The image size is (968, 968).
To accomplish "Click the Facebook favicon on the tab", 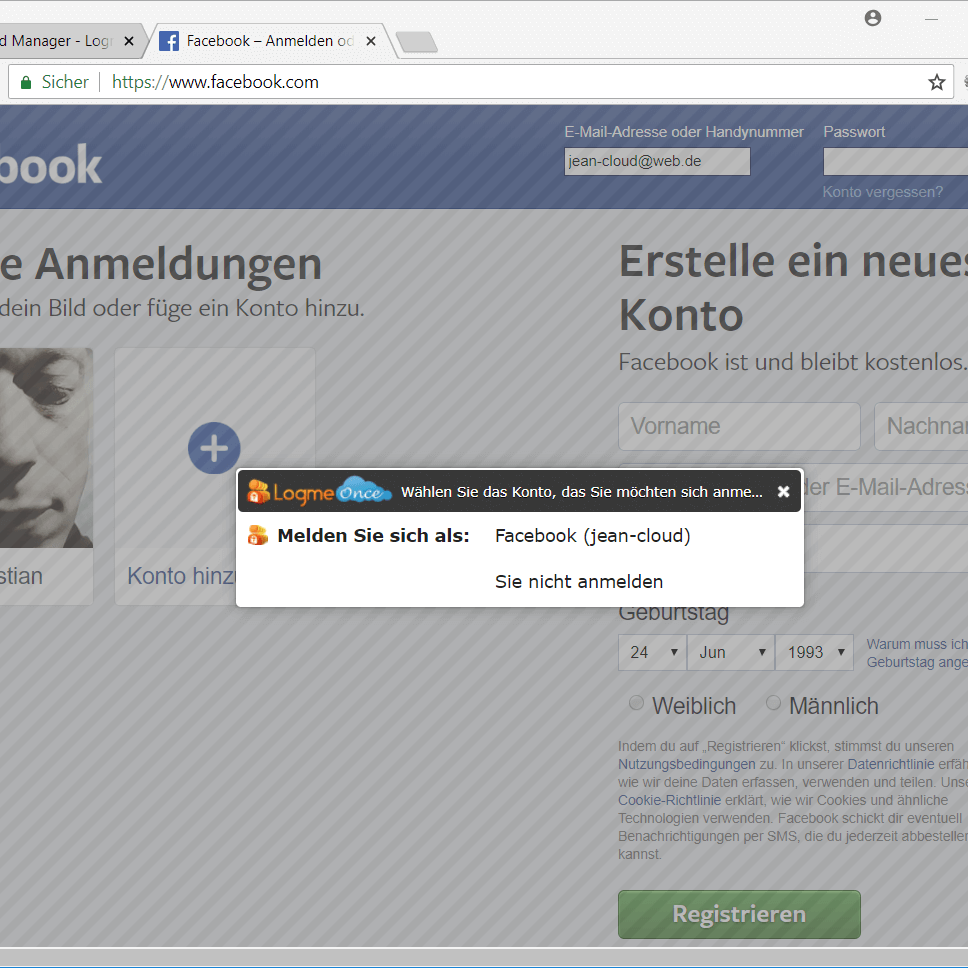I will [x=169, y=41].
